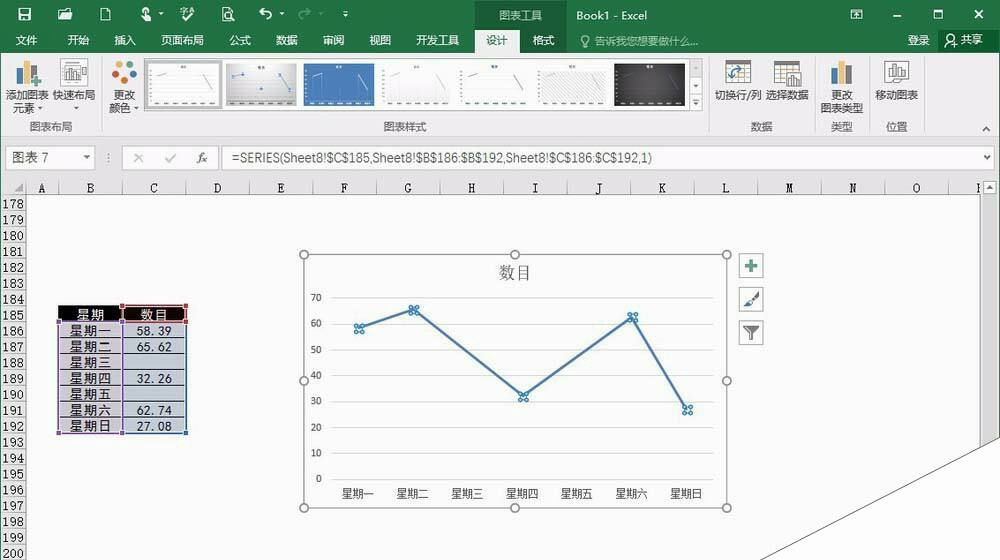Screen dimensions: 1000x560
Task: Switch to the 开始 tab
Action: (78, 40)
